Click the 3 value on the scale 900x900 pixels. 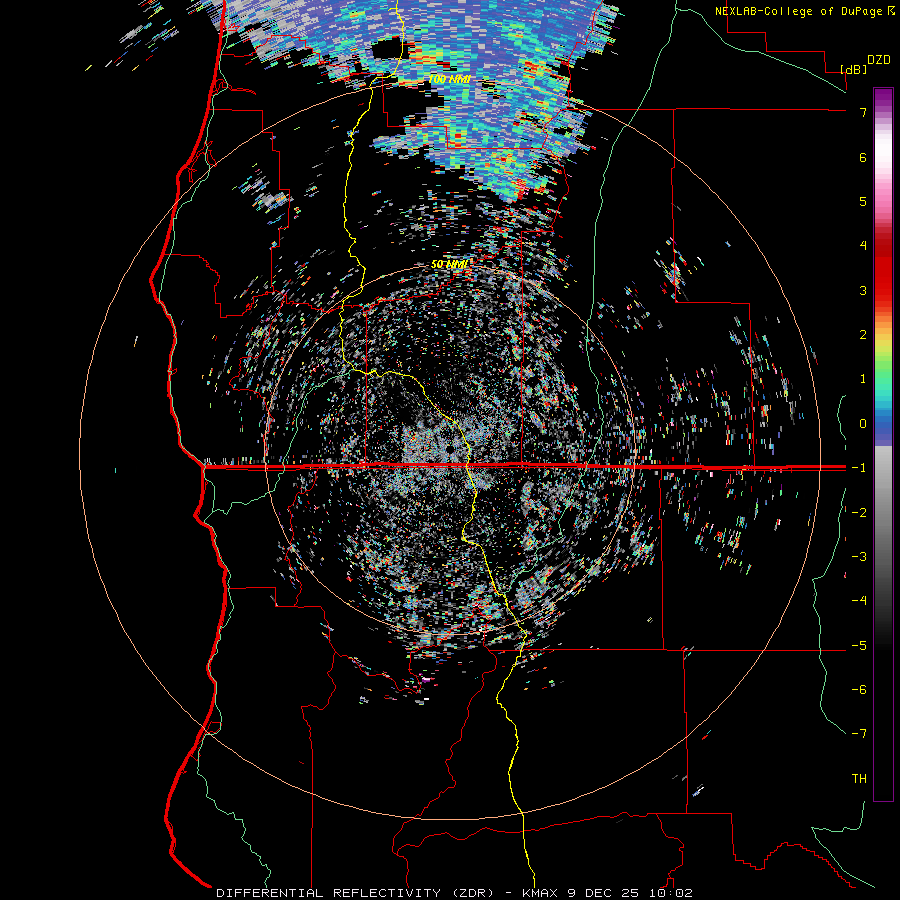click(x=863, y=290)
